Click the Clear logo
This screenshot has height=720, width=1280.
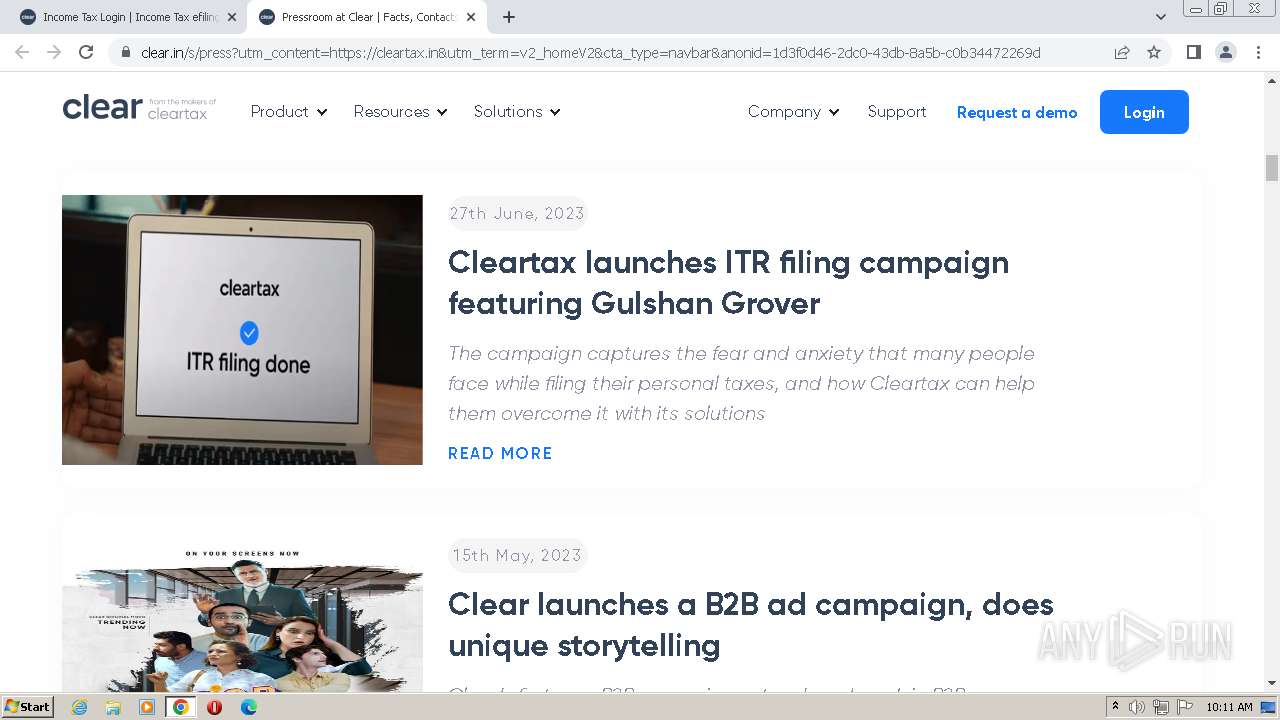click(x=139, y=109)
